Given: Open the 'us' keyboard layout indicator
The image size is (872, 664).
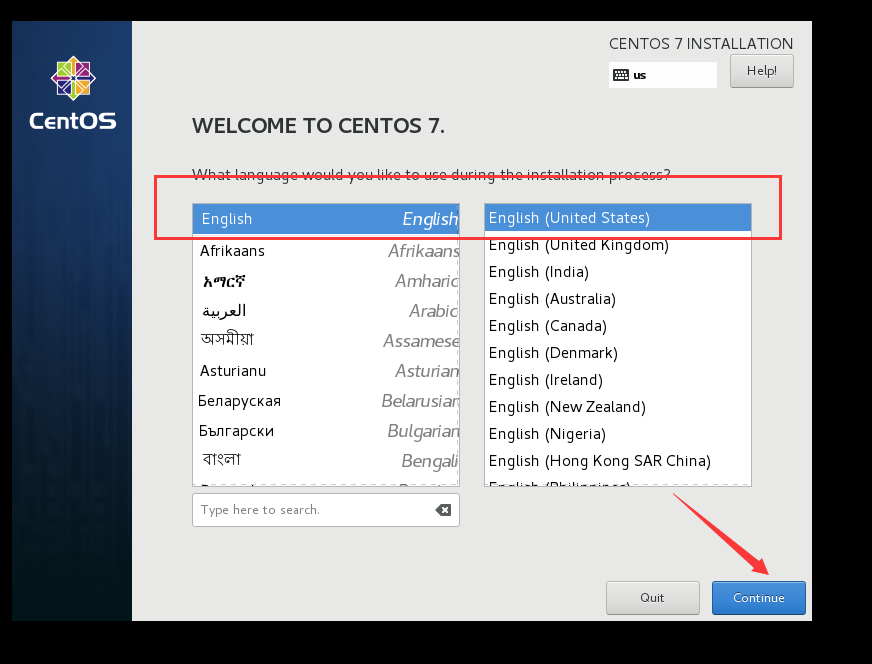Looking at the screenshot, I should coord(662,75).
